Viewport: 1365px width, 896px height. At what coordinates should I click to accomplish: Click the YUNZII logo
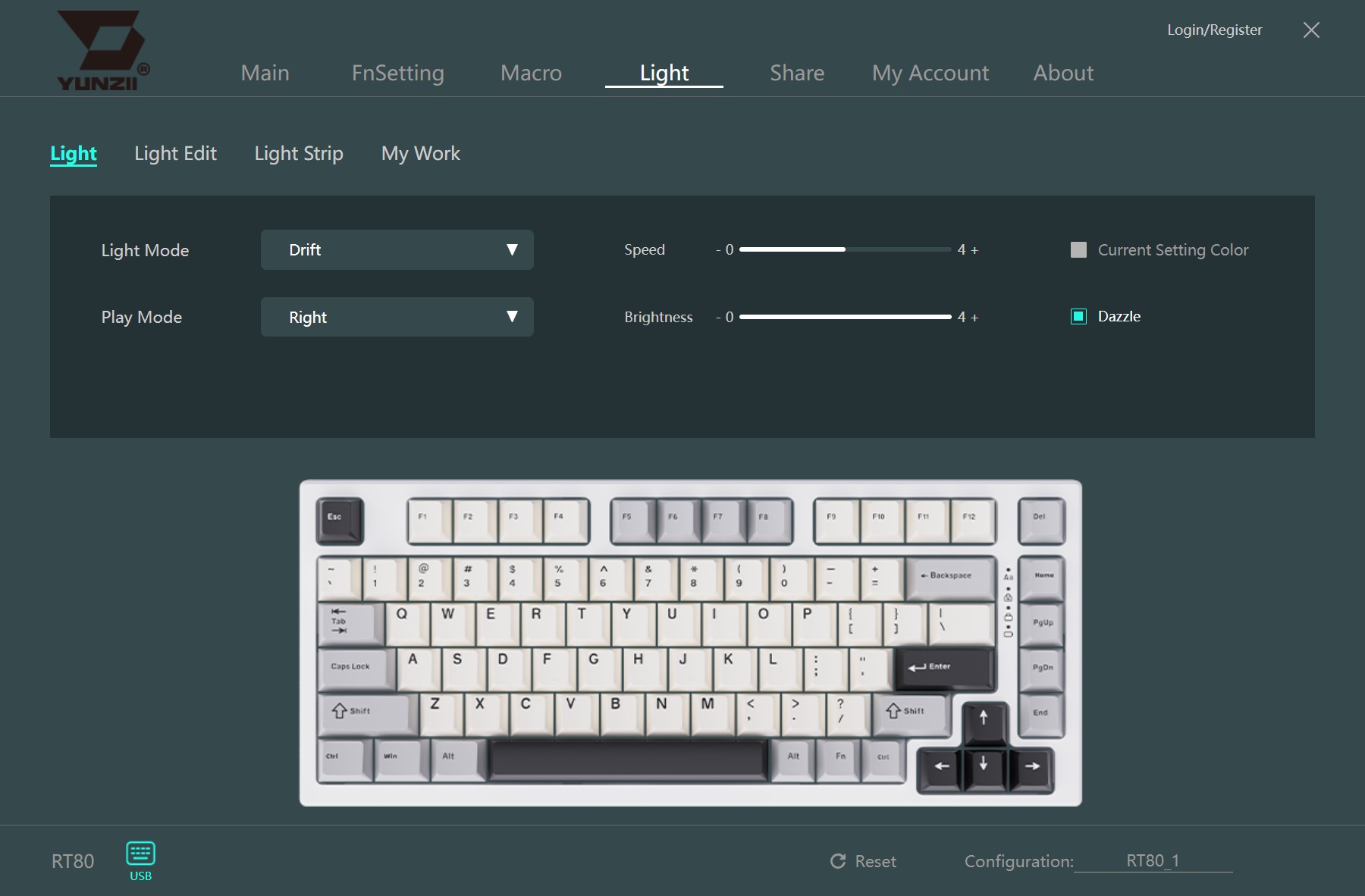[x=102, y=51]
